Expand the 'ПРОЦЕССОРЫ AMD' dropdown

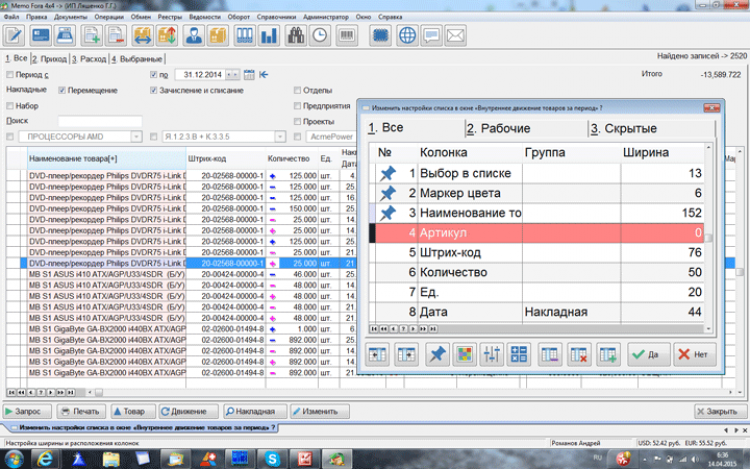coord(136,137)
